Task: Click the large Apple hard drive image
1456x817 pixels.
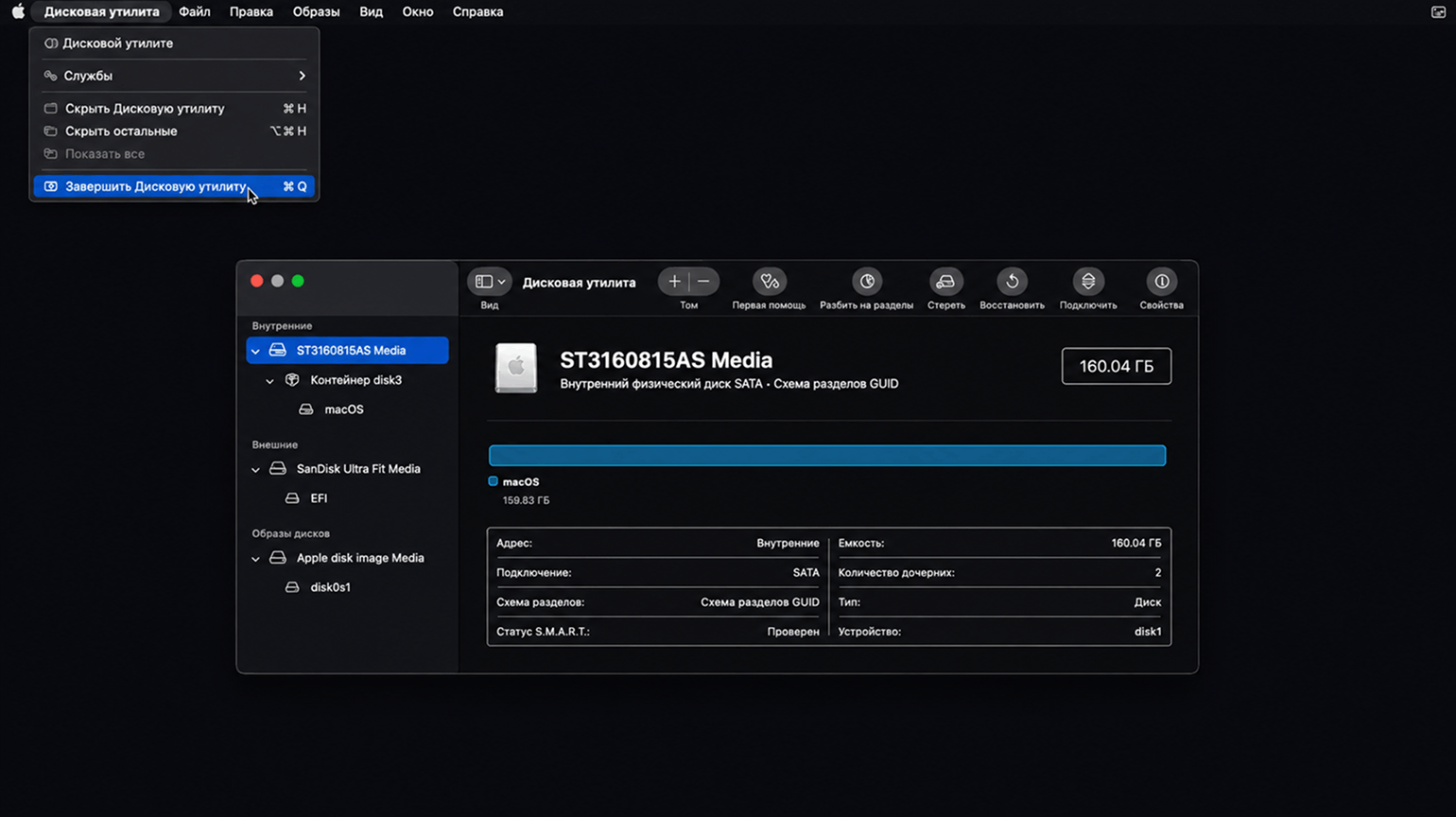Action: (516, 368)
